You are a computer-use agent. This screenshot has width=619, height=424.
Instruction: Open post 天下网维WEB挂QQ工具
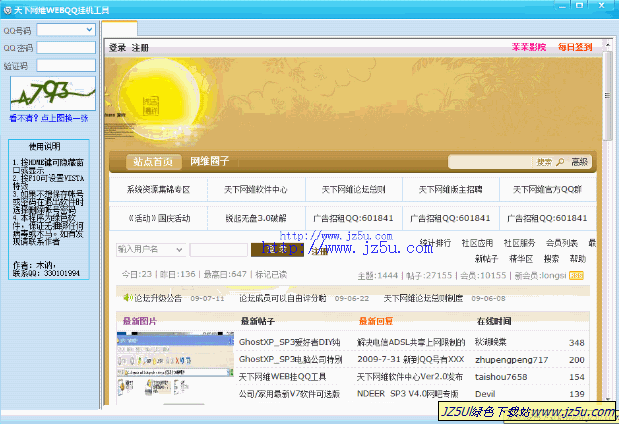click(282, 377)
